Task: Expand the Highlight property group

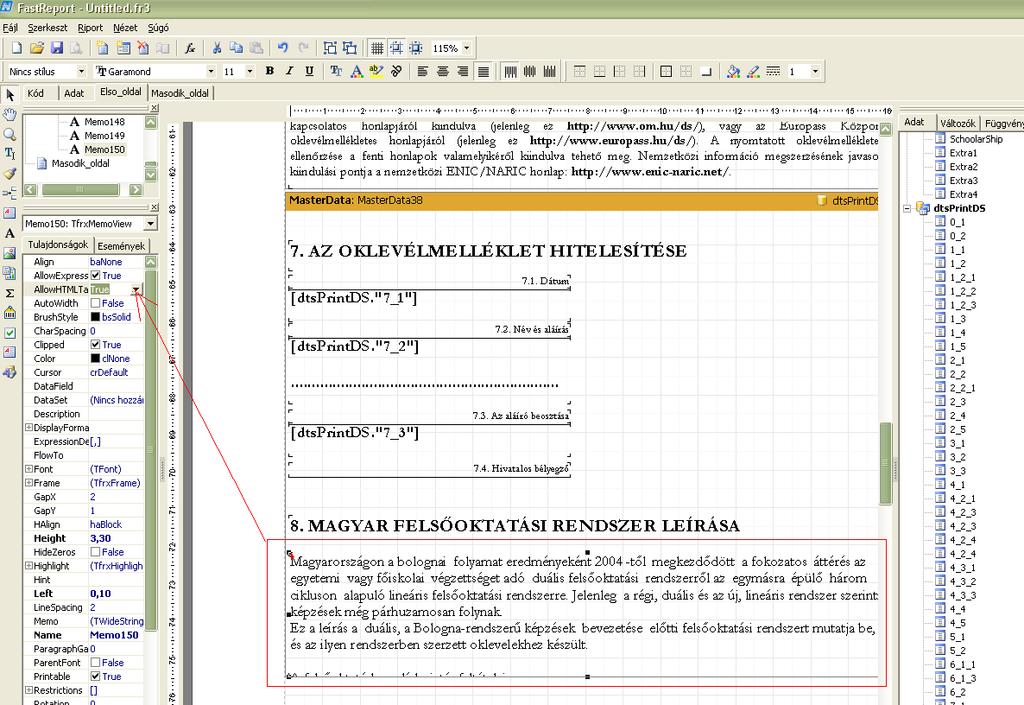Action: [29, 565]
